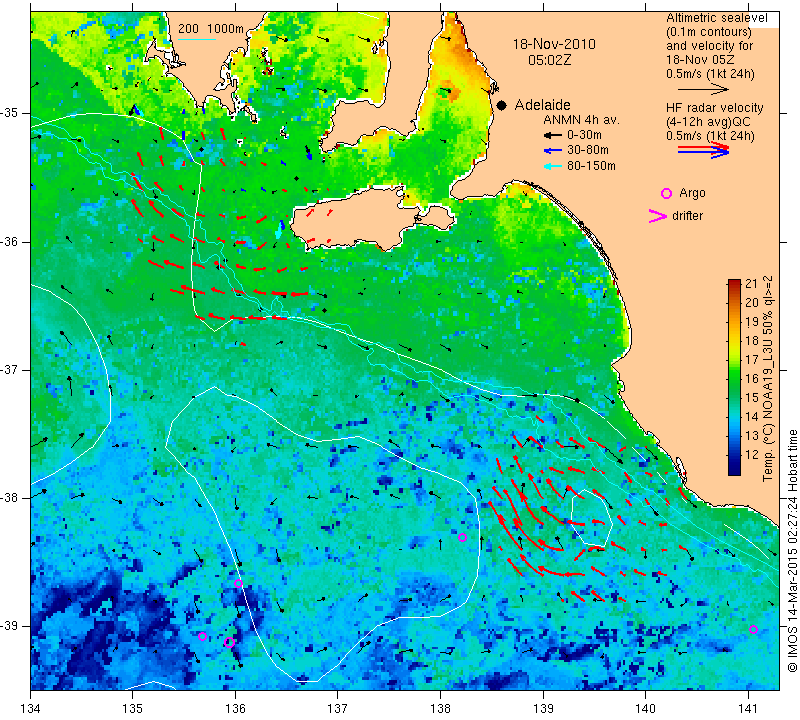Click the '138' longitude axis label
This screenshot has width=800, height=720.
[440, 708]
